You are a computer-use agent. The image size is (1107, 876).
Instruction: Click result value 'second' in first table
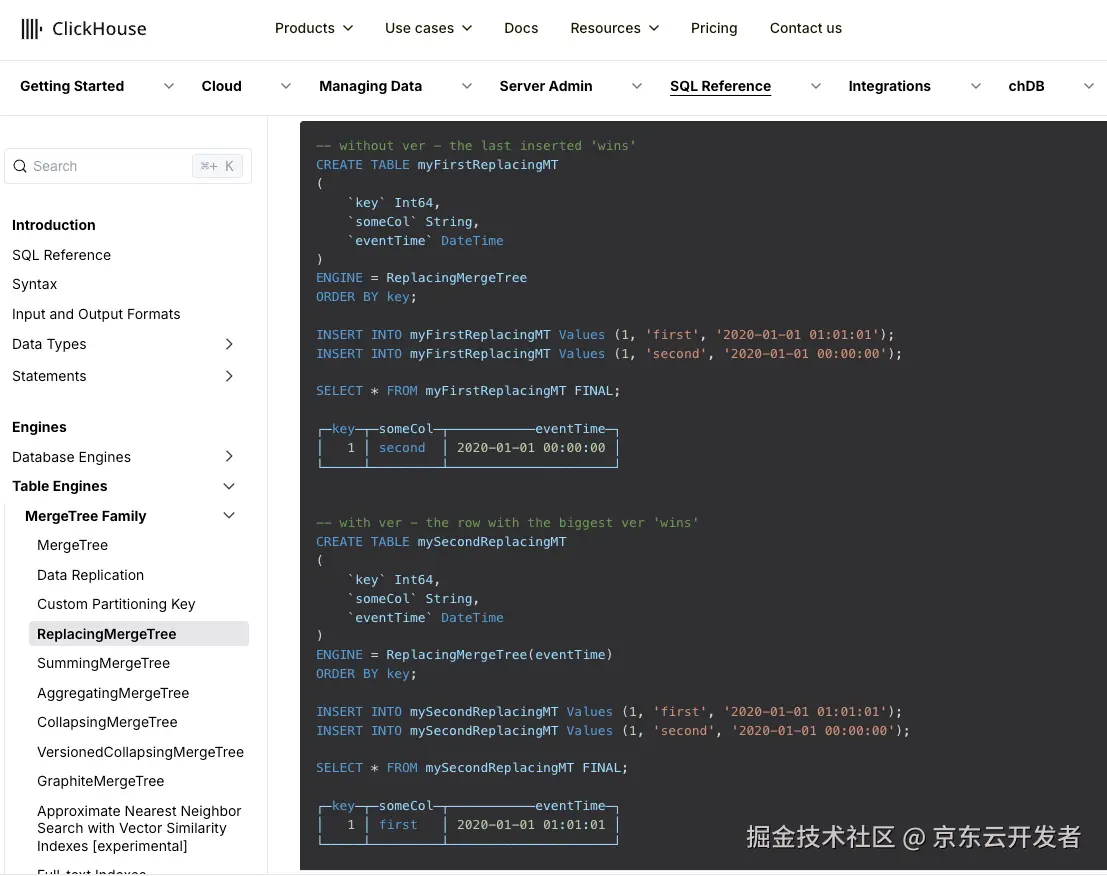click(x=402, y=448)
